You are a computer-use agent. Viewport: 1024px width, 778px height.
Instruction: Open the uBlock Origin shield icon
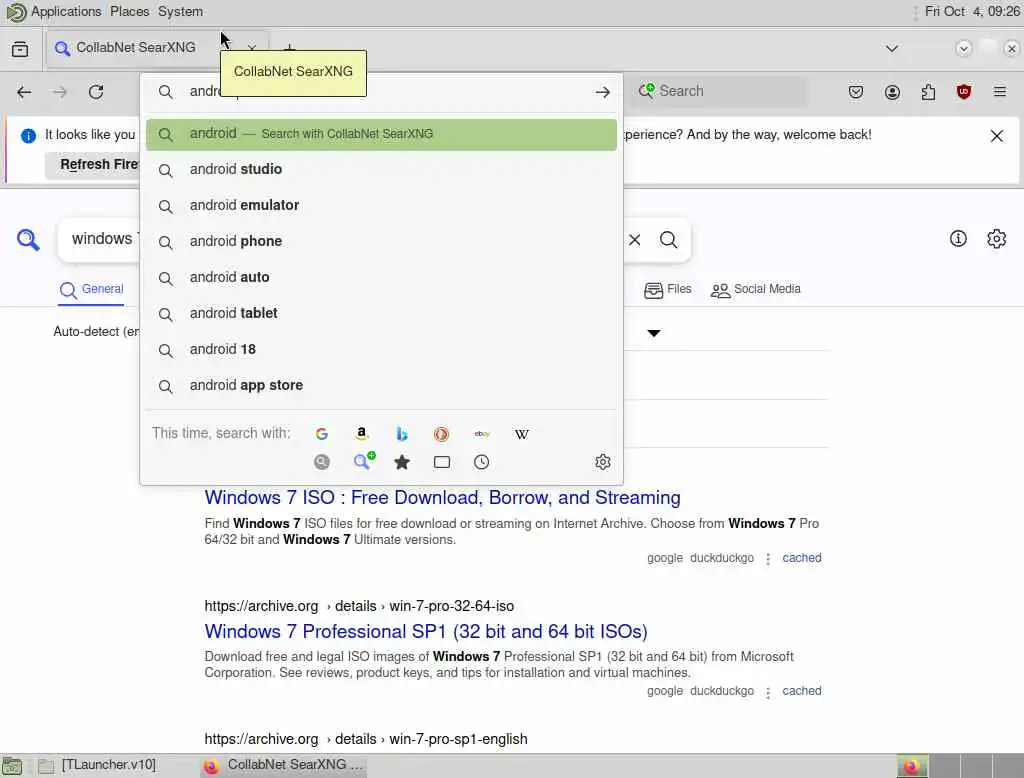pyautogui.click(x=964, y=92)
